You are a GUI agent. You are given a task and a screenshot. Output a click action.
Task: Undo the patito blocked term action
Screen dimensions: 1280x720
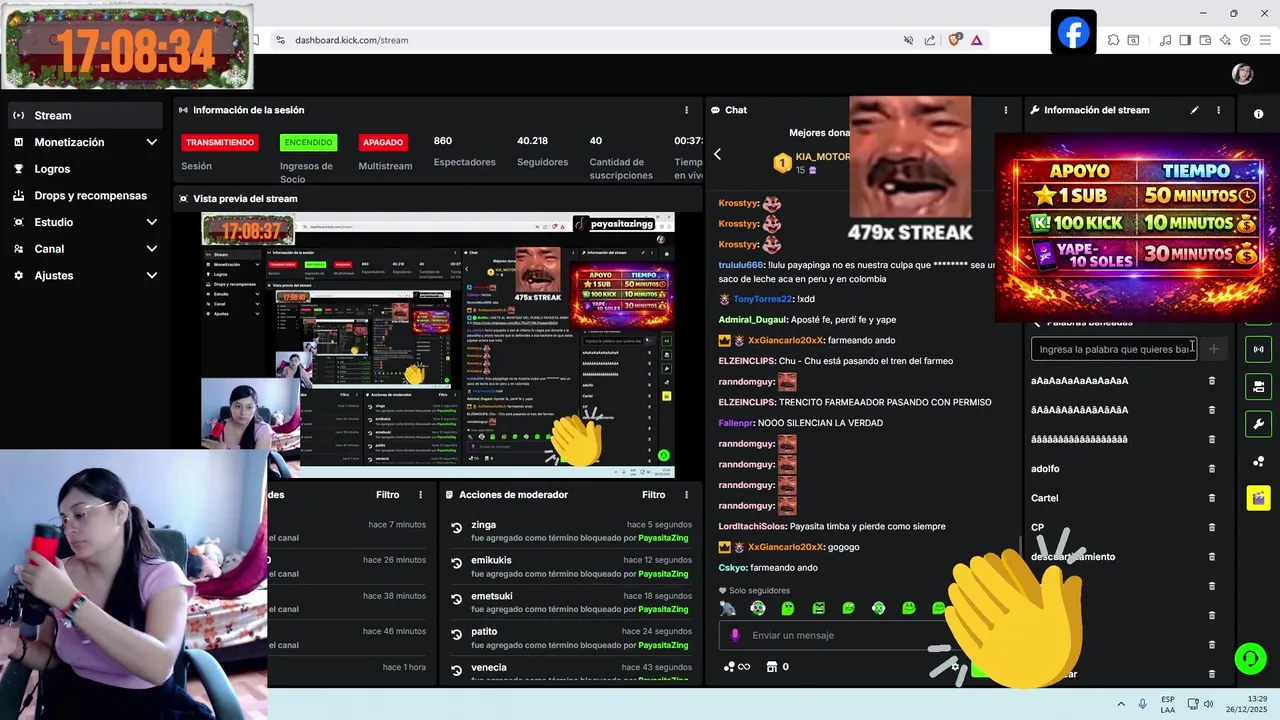pos(456,637)
